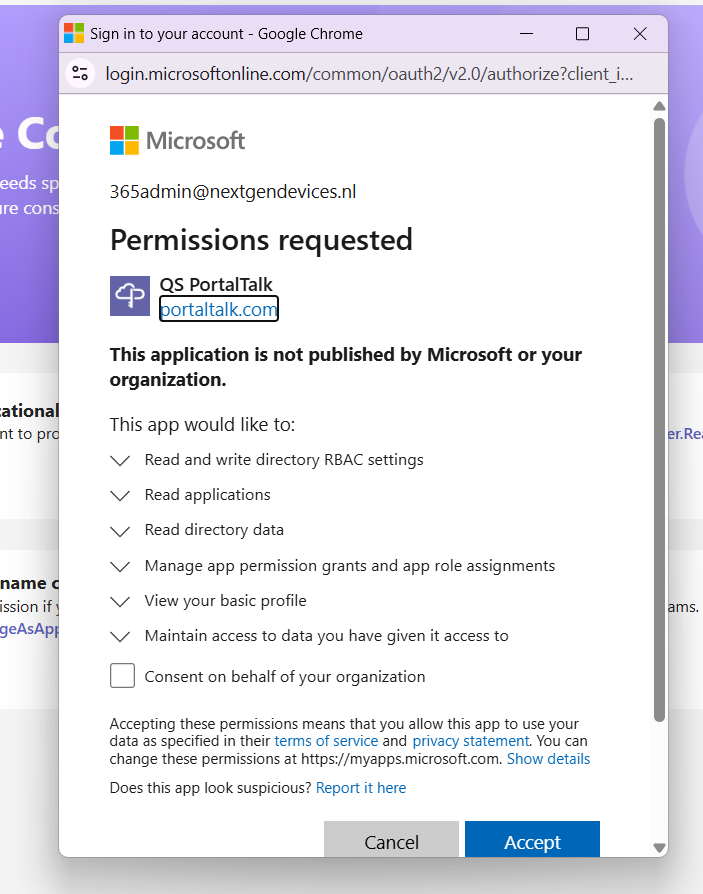The image size is (703, 894).
Task: Open the terms of service link
Action: click(326, 741)
